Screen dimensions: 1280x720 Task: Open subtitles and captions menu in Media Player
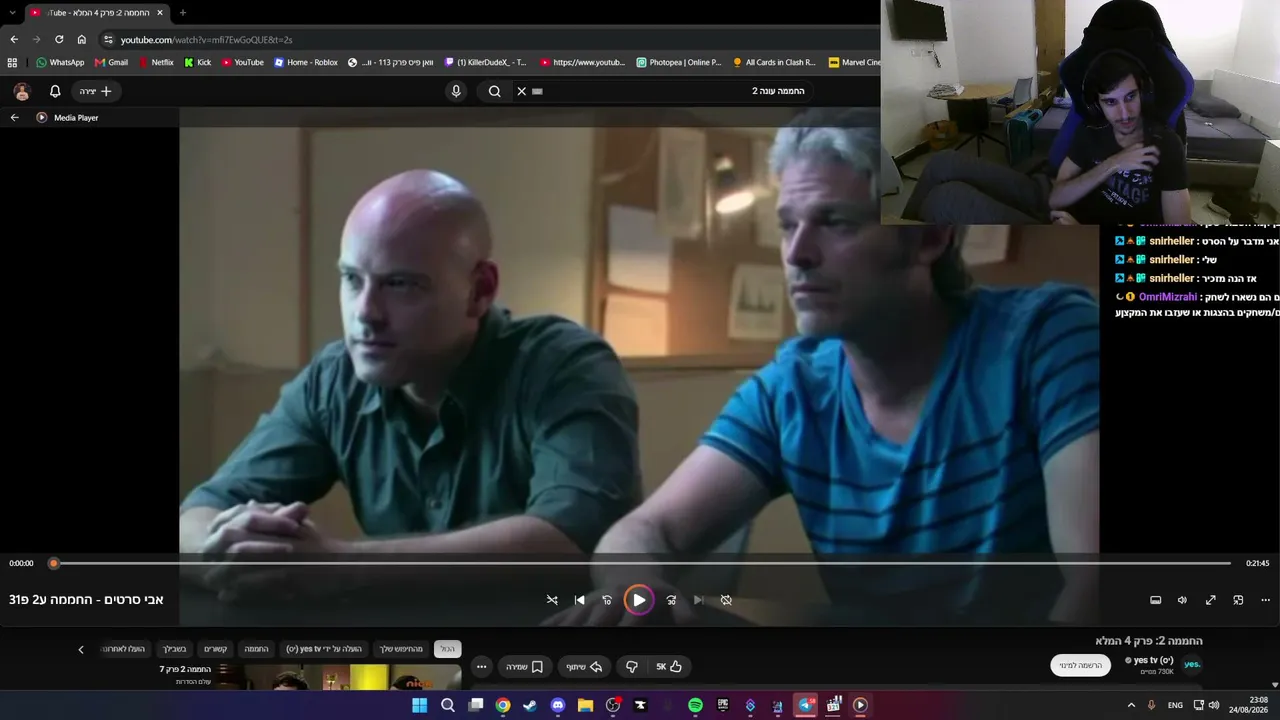pyautogui.click(x=1155, y=600)
